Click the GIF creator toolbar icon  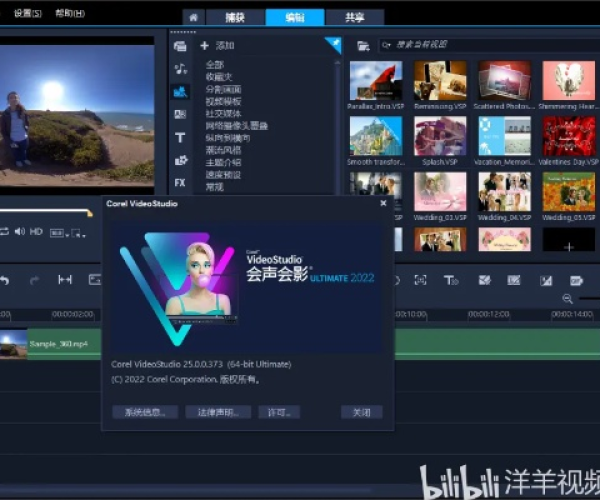[x=576, y=281]
